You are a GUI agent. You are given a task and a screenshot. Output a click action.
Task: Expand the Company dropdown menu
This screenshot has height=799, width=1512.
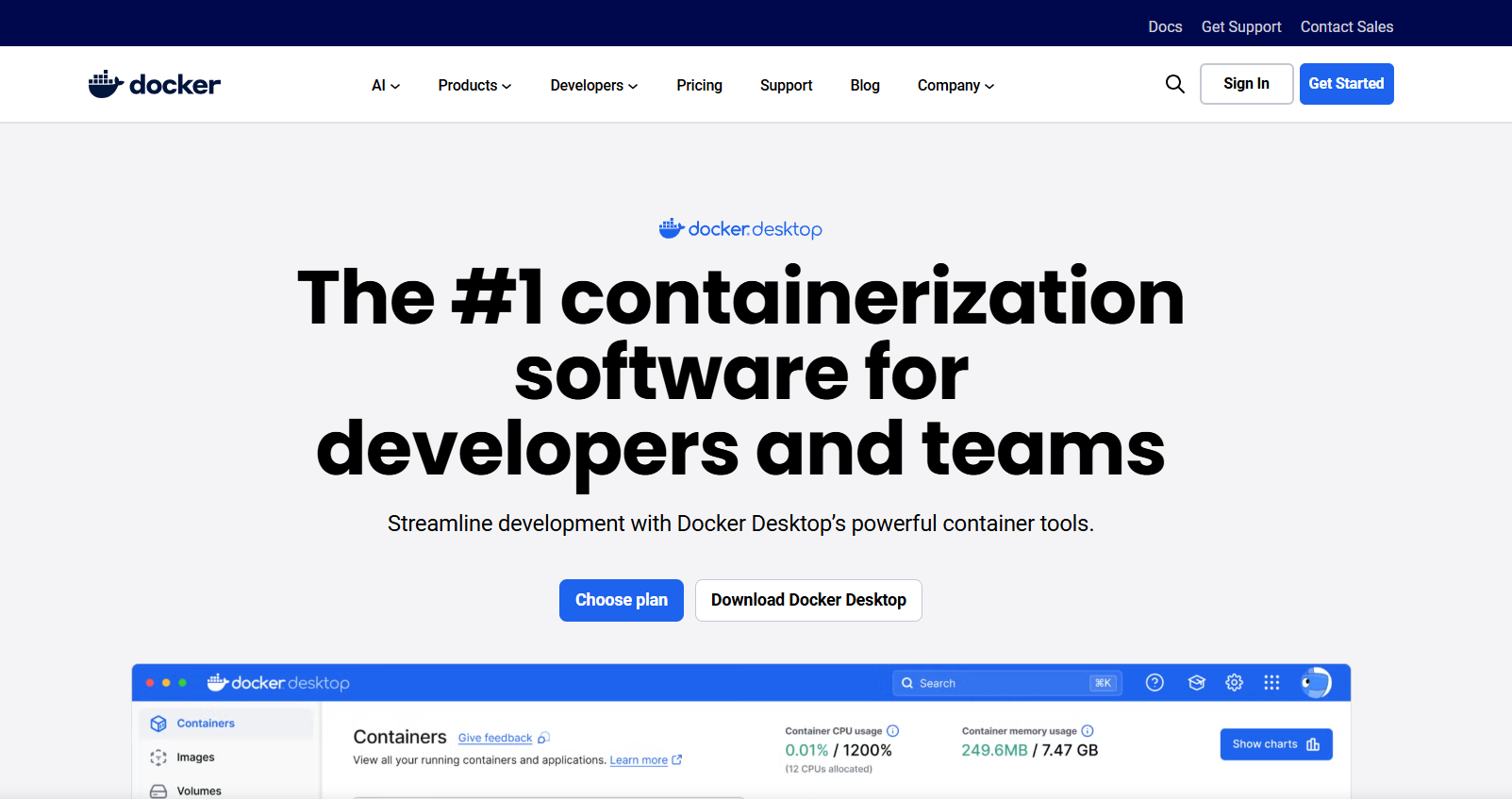955,85
